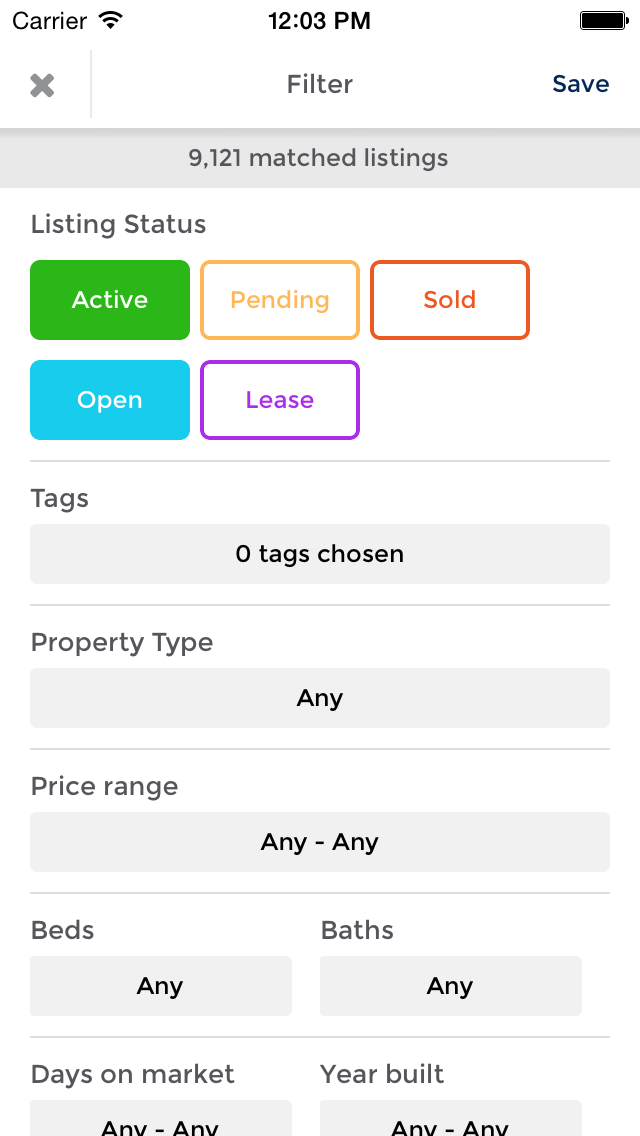Tap the 12:03 PM clock display

pyautogui.click(x=320, y=18)
